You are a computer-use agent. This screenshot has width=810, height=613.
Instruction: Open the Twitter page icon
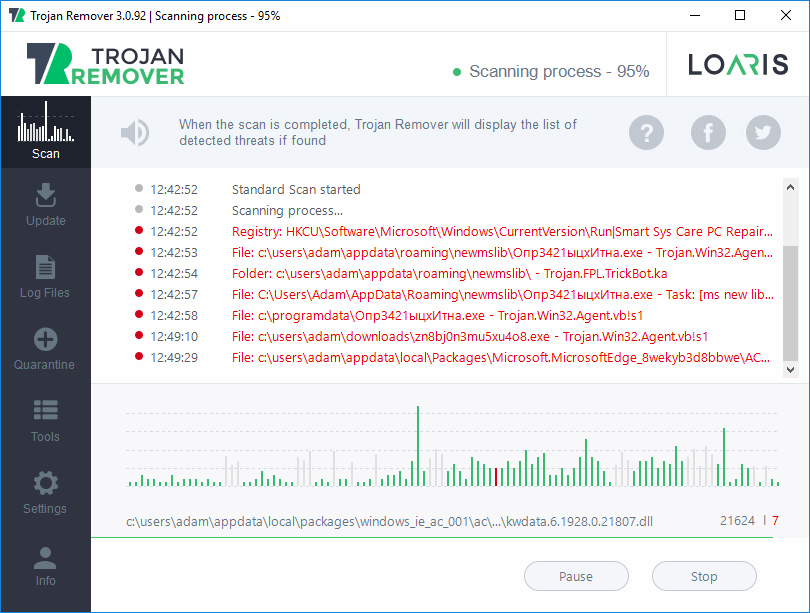point(763,133)
